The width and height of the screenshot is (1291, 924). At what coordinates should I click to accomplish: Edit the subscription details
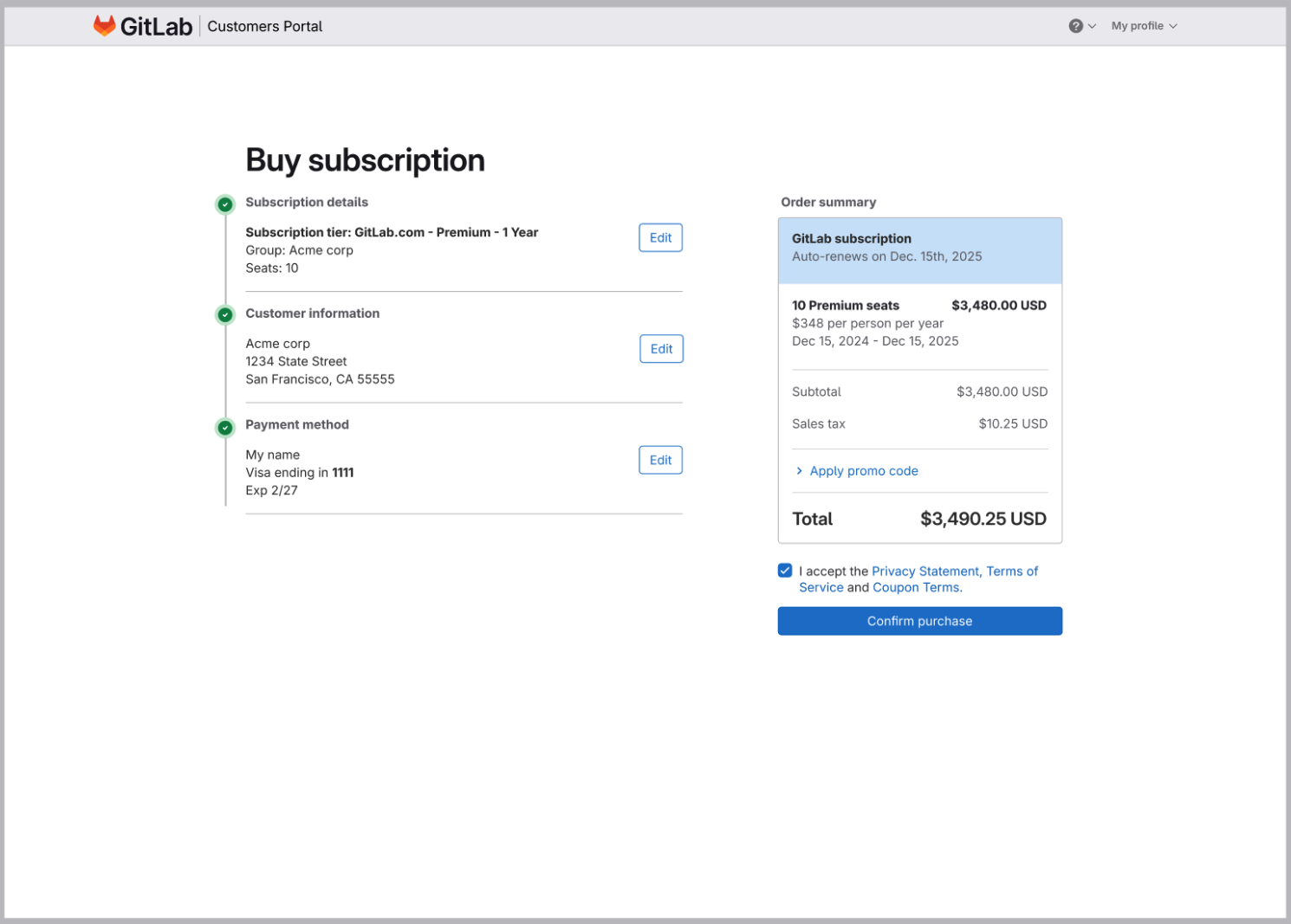click(x=661, y=238)
